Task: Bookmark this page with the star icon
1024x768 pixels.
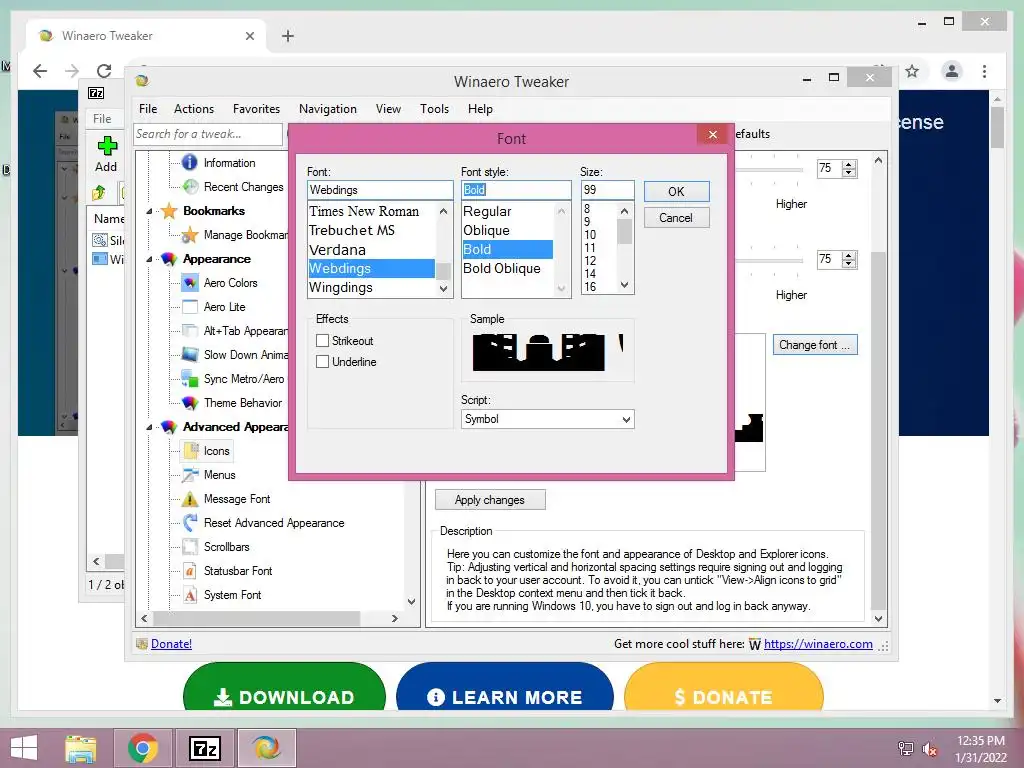Action: pyautogui.click(x=912, y=71)
